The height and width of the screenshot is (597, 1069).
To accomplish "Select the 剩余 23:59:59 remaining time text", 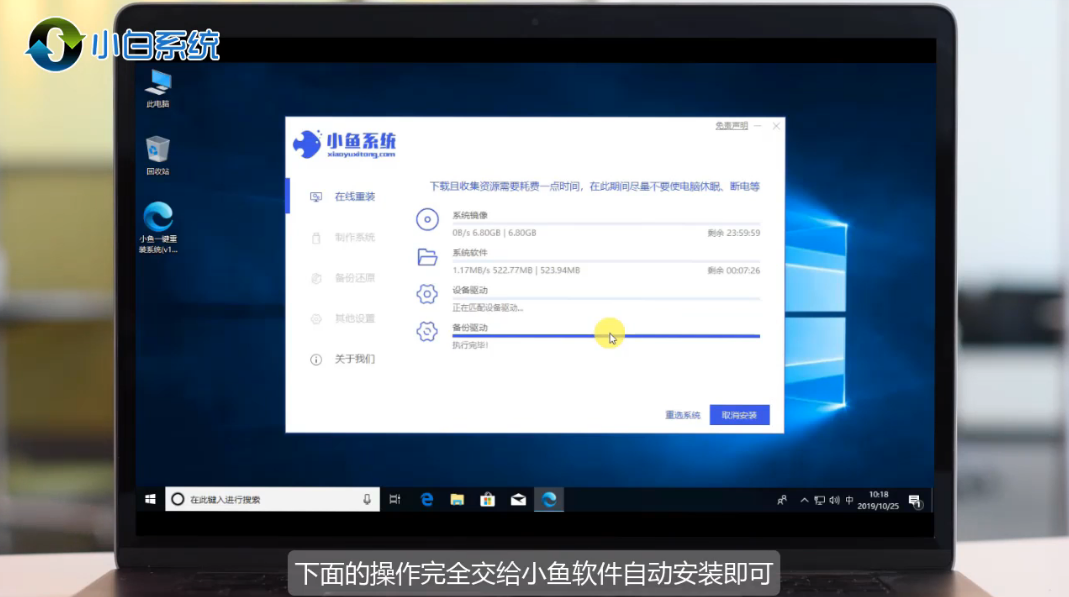I will coord(734,233).
